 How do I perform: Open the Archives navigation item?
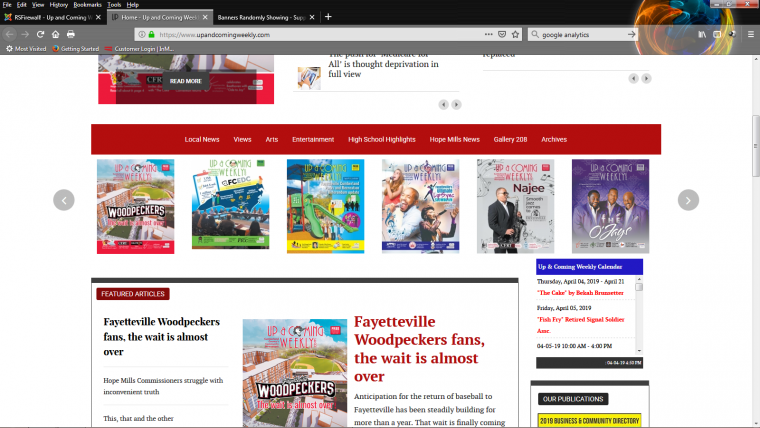point(554,140)
